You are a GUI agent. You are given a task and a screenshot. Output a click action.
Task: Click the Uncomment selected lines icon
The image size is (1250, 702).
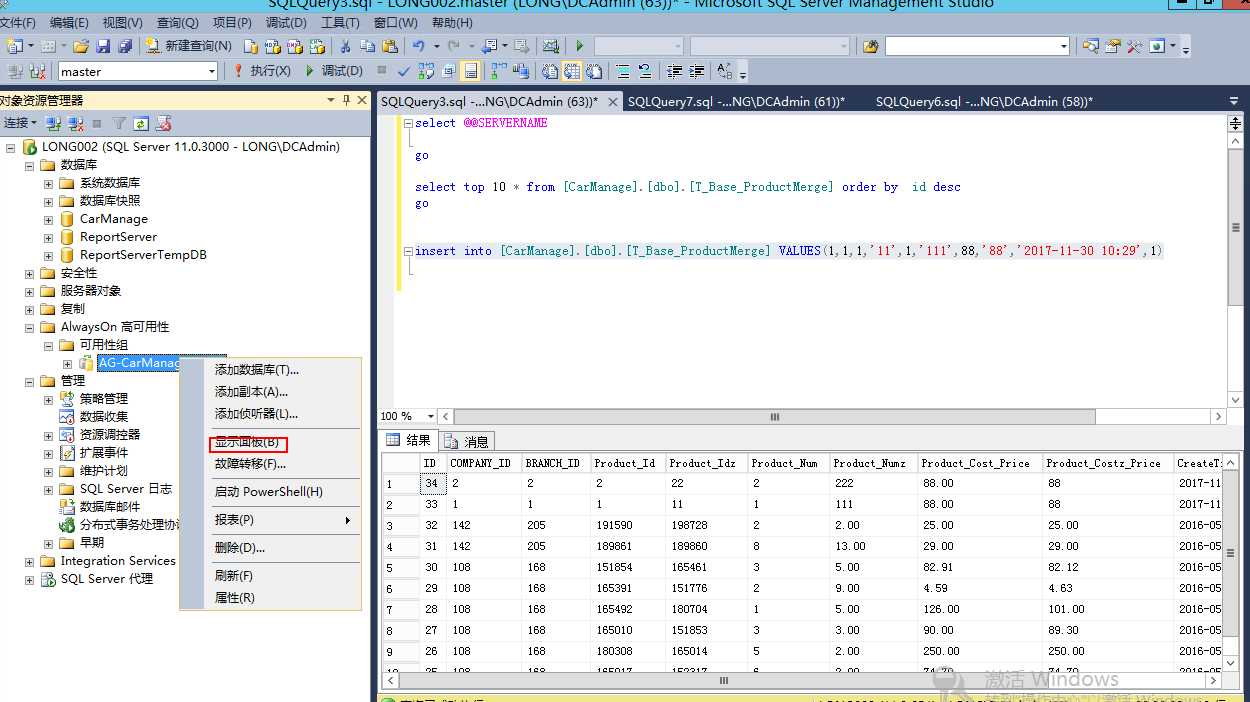coord(645,71)
